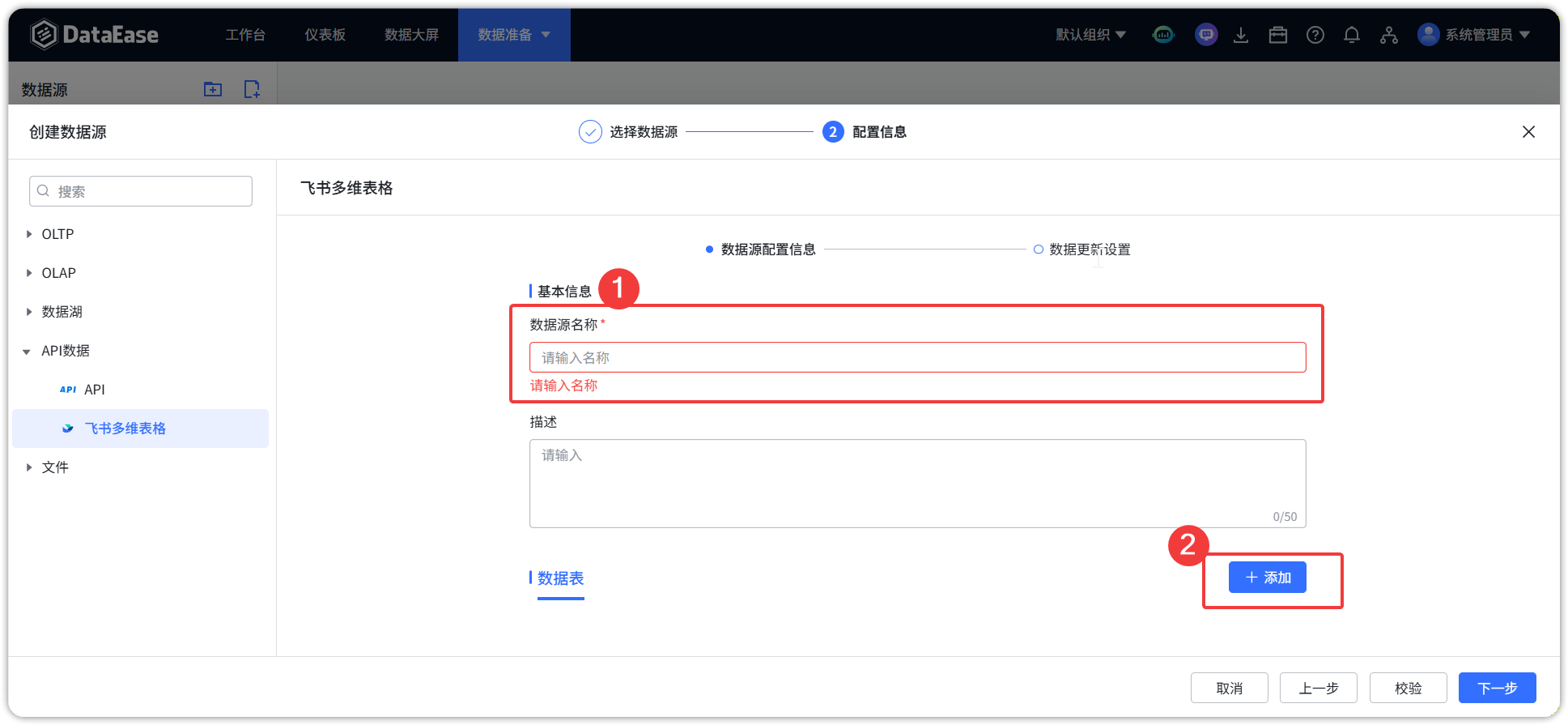1568x725 pixels.
Task: Open the 默认组织 dropdown
Action: point(1090,35)
